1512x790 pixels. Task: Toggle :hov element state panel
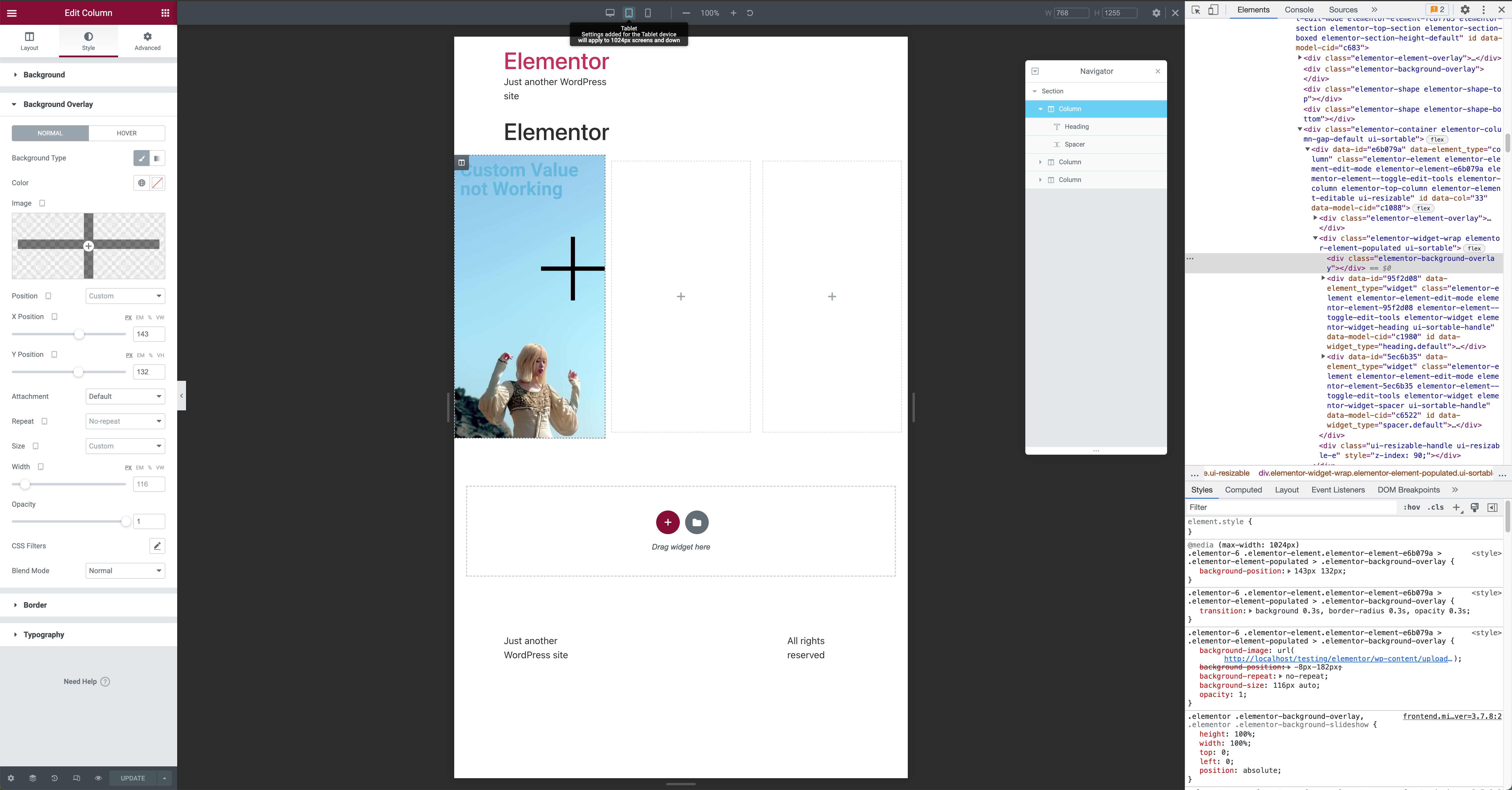(x=1412, y=508)
